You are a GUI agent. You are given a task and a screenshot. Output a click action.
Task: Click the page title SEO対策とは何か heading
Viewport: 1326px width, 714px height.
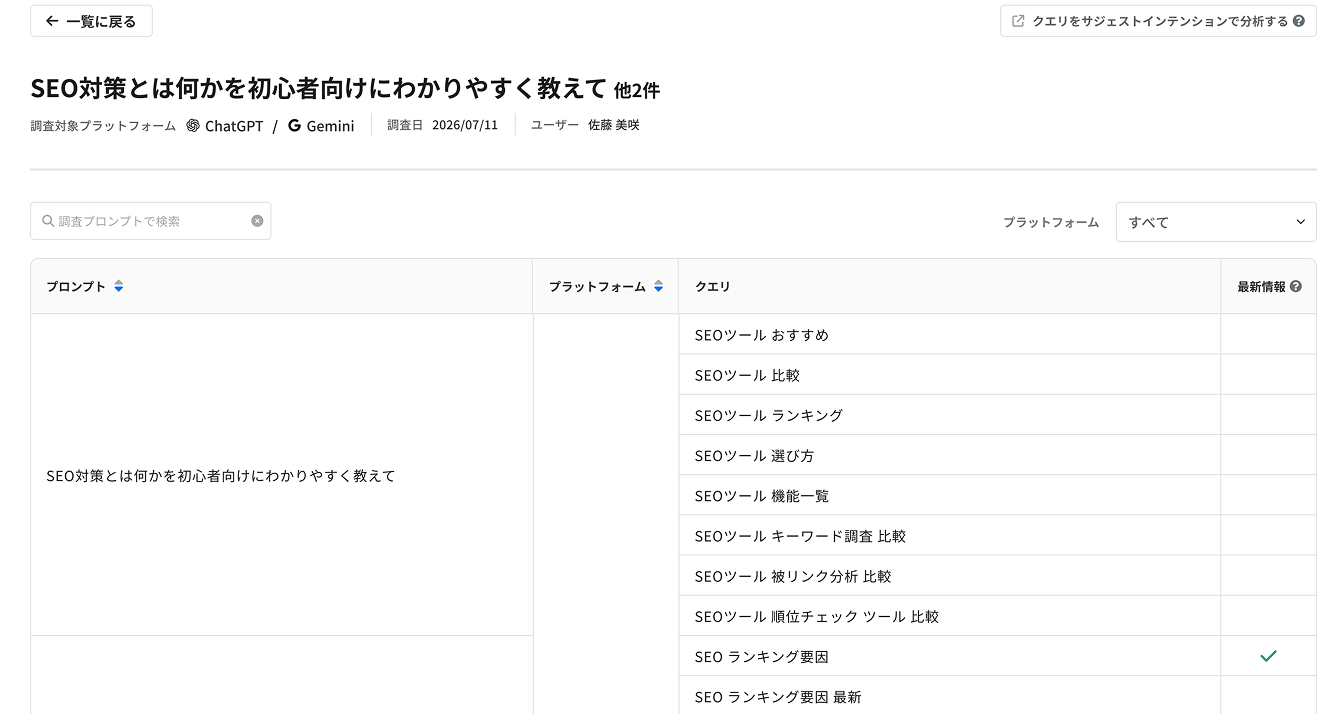[319, 89]
